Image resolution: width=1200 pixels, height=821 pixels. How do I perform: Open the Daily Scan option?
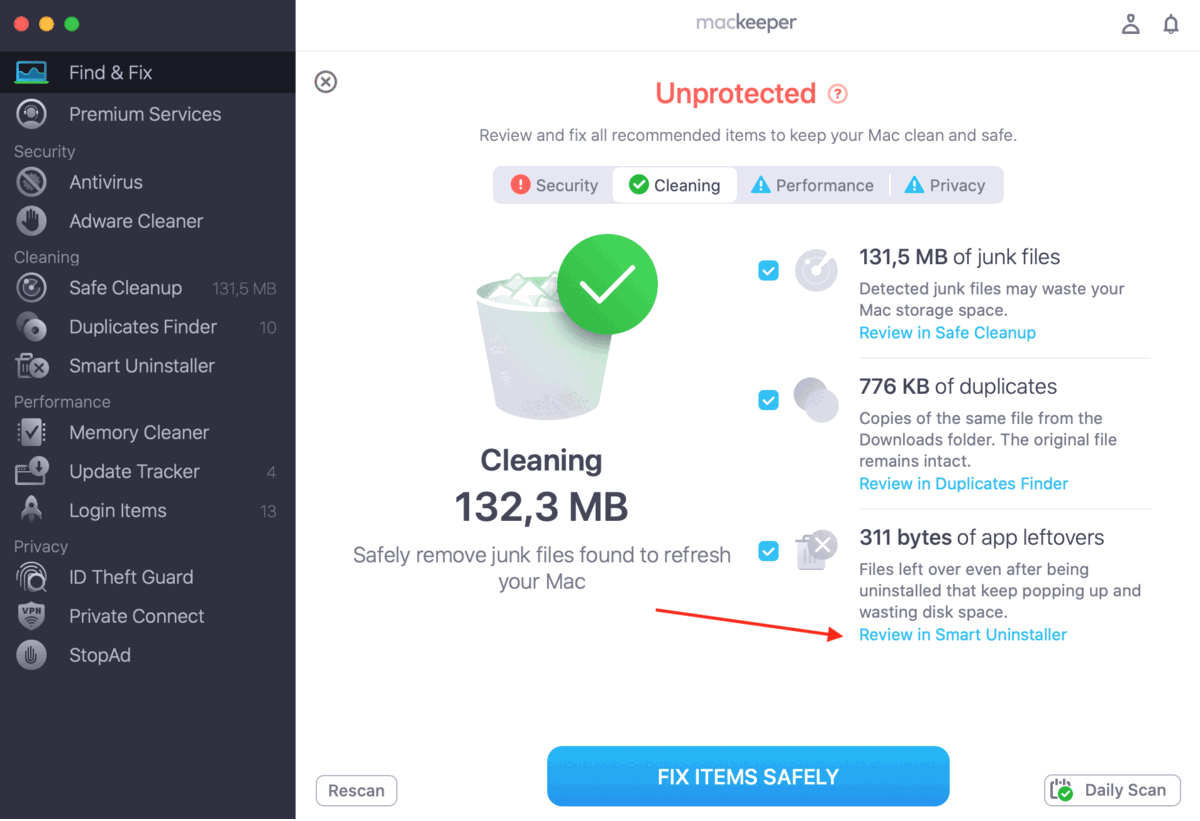tap(1112, 790)
